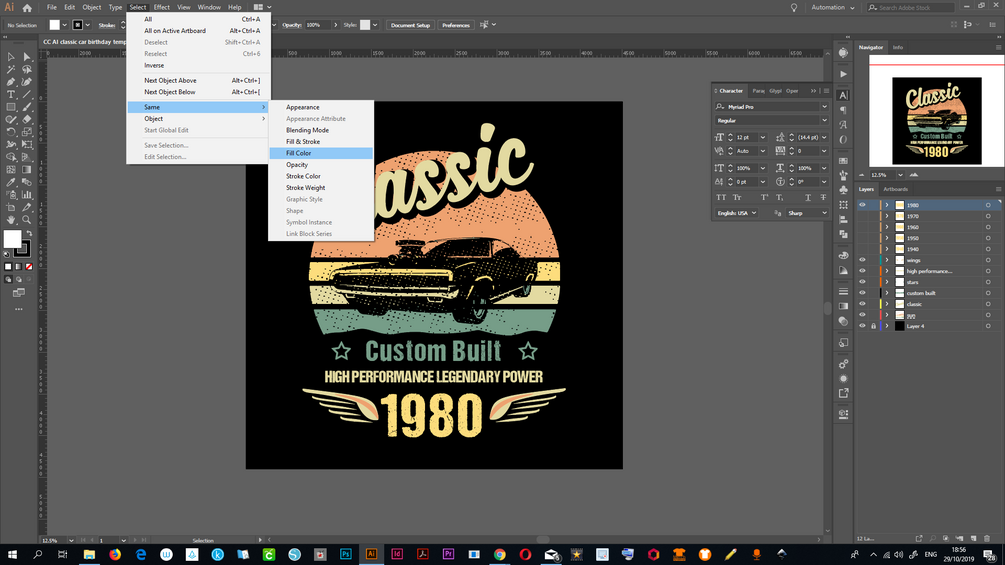Open the Symbols panel club icon
Viewport: 1005px width, 565px height.
pyautogui.click(x=843, y=190)
